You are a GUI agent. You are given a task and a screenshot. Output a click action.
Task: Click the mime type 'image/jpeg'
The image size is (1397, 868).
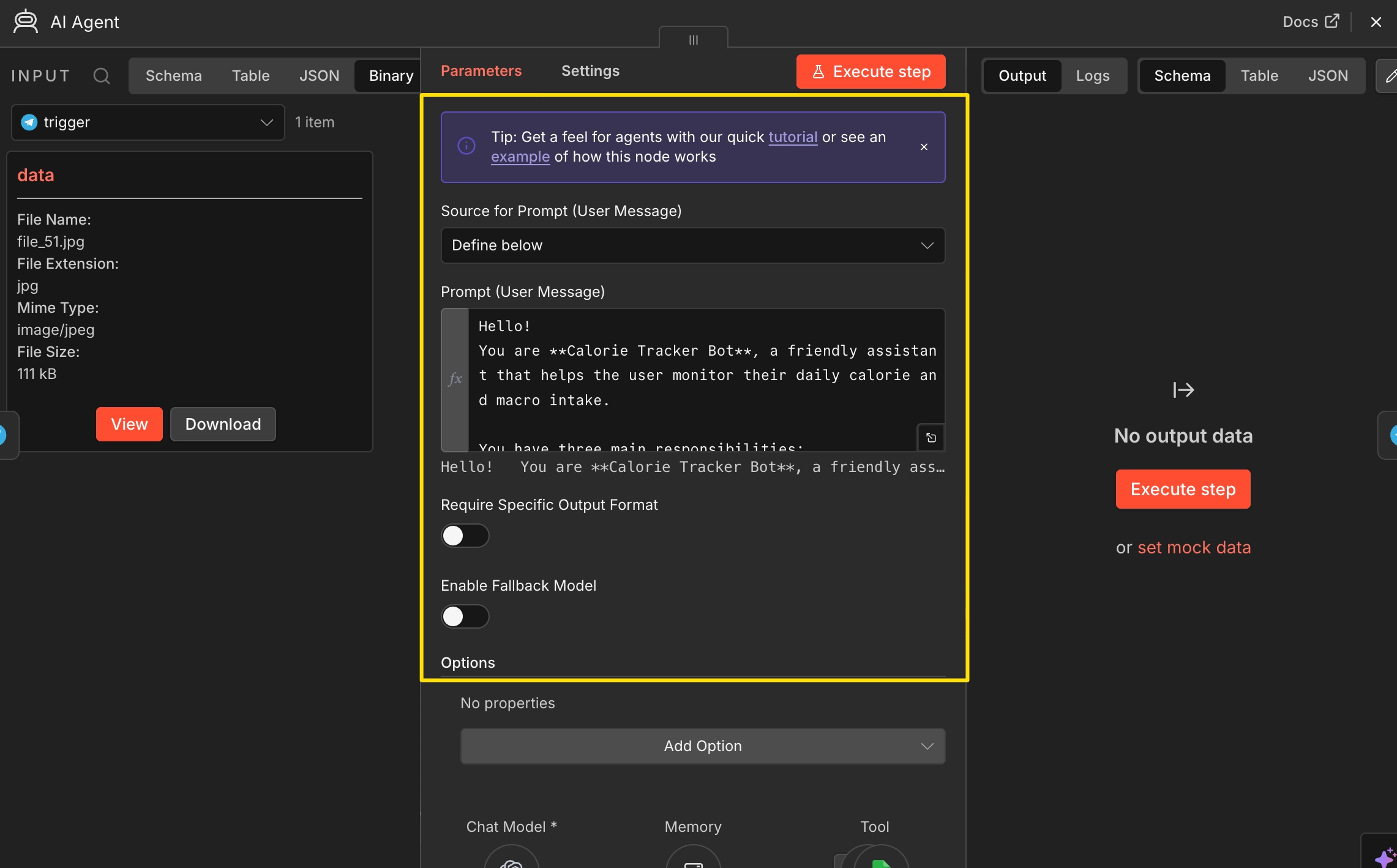56,330
